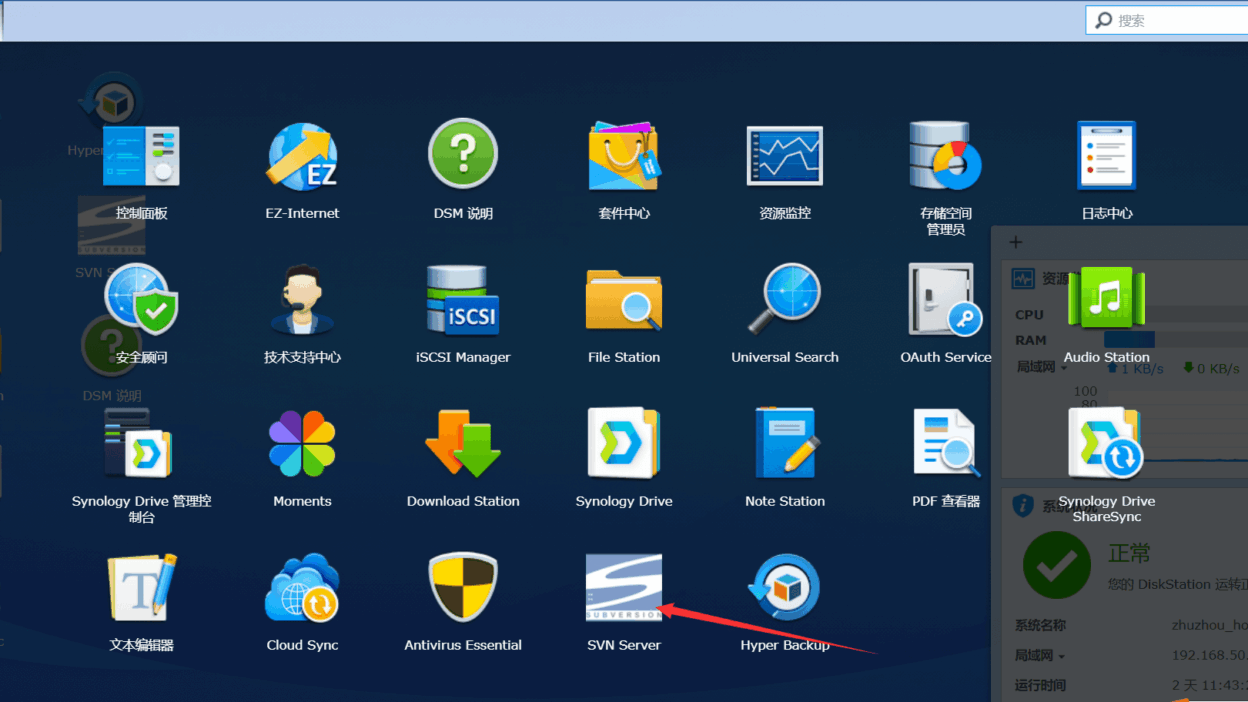Open 套件中心 package center
This screenshot has width=1248, height=702.
(x=624, y=157)
